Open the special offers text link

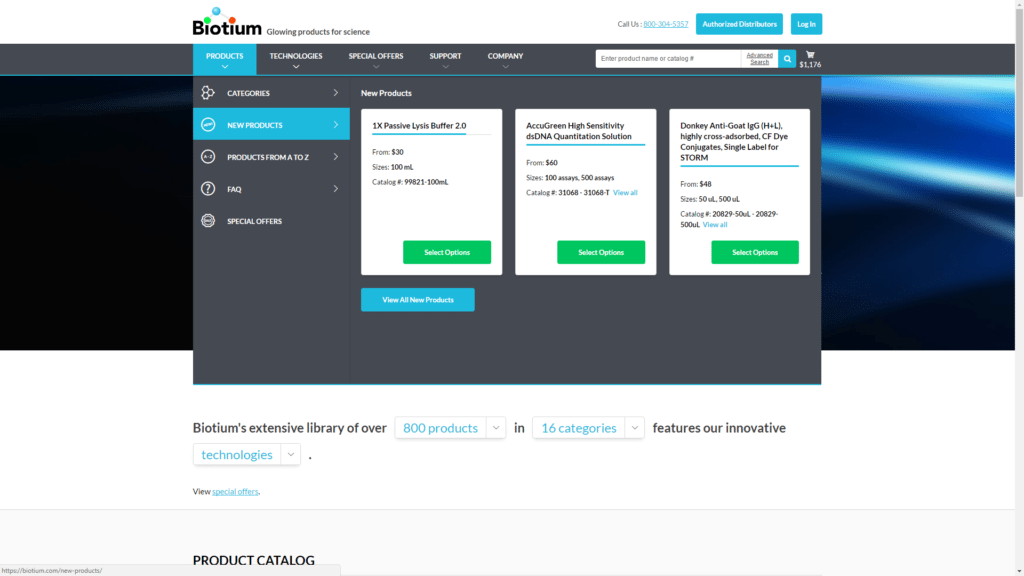[x=235, y=492]
